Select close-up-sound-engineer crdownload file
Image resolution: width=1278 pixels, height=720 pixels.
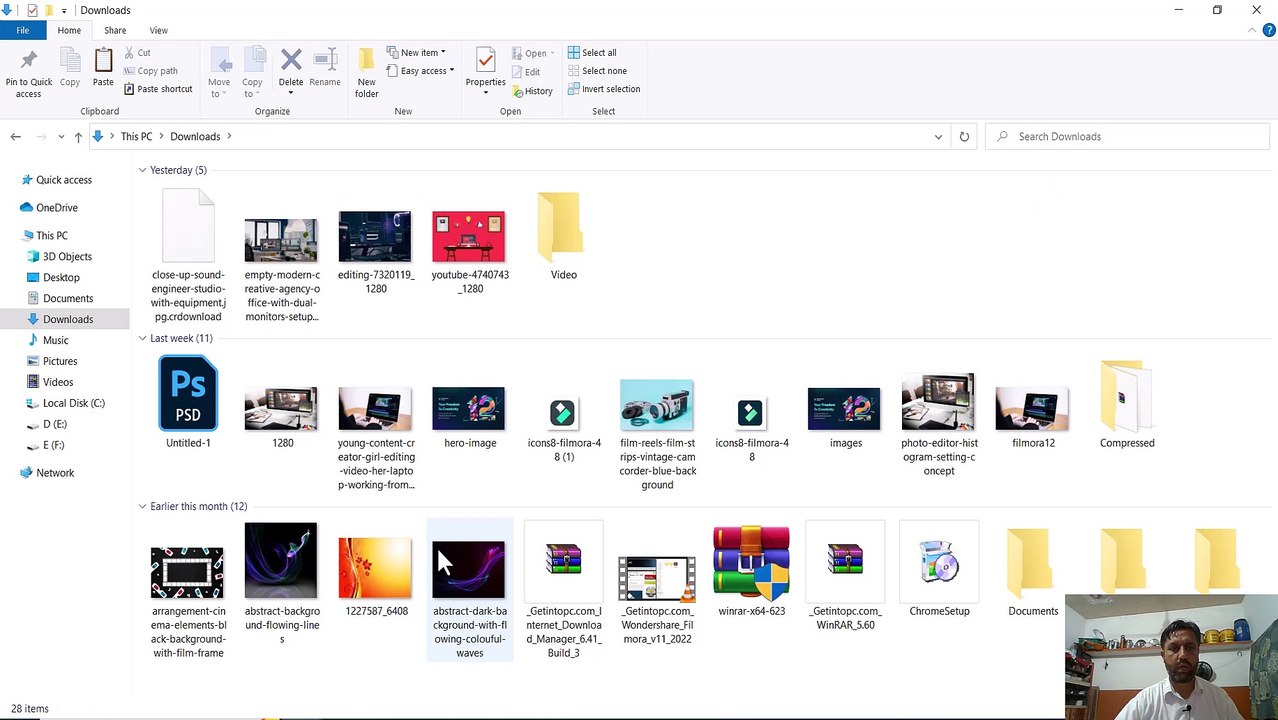pos(188,256)
